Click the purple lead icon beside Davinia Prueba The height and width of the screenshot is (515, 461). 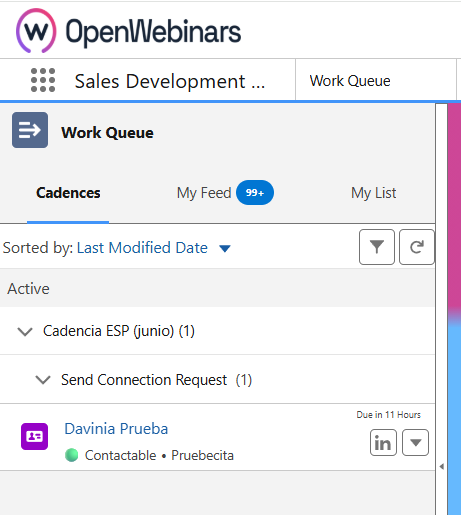coord(34,436)
